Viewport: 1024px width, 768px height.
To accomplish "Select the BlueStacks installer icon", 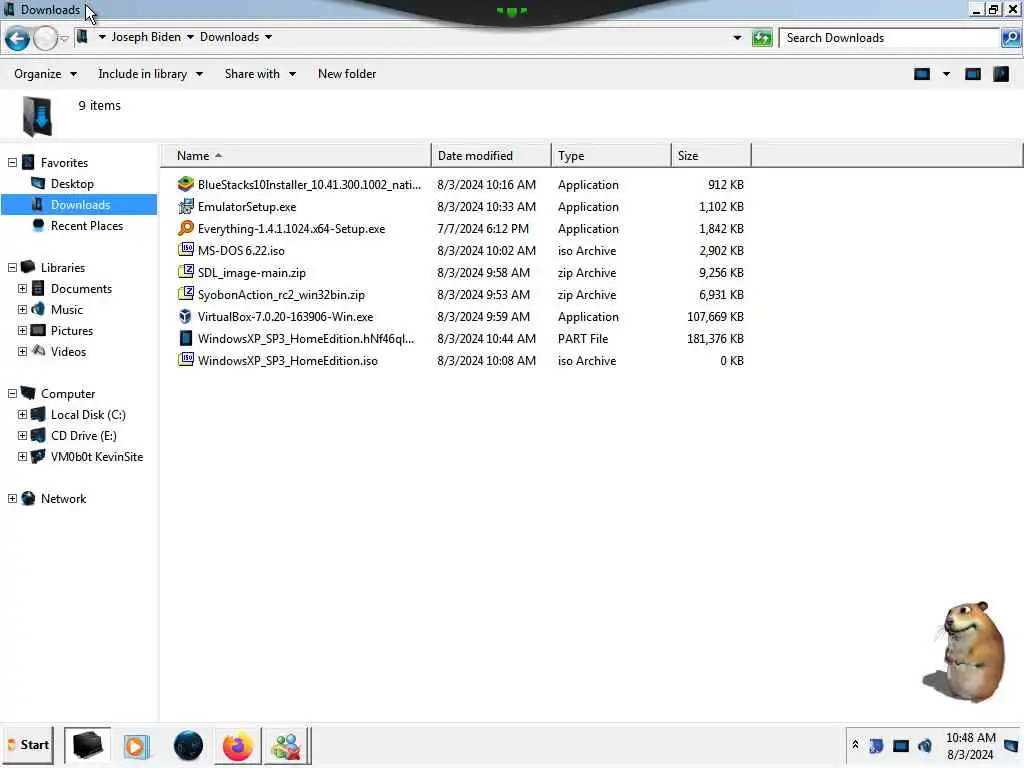I will 186,184.
